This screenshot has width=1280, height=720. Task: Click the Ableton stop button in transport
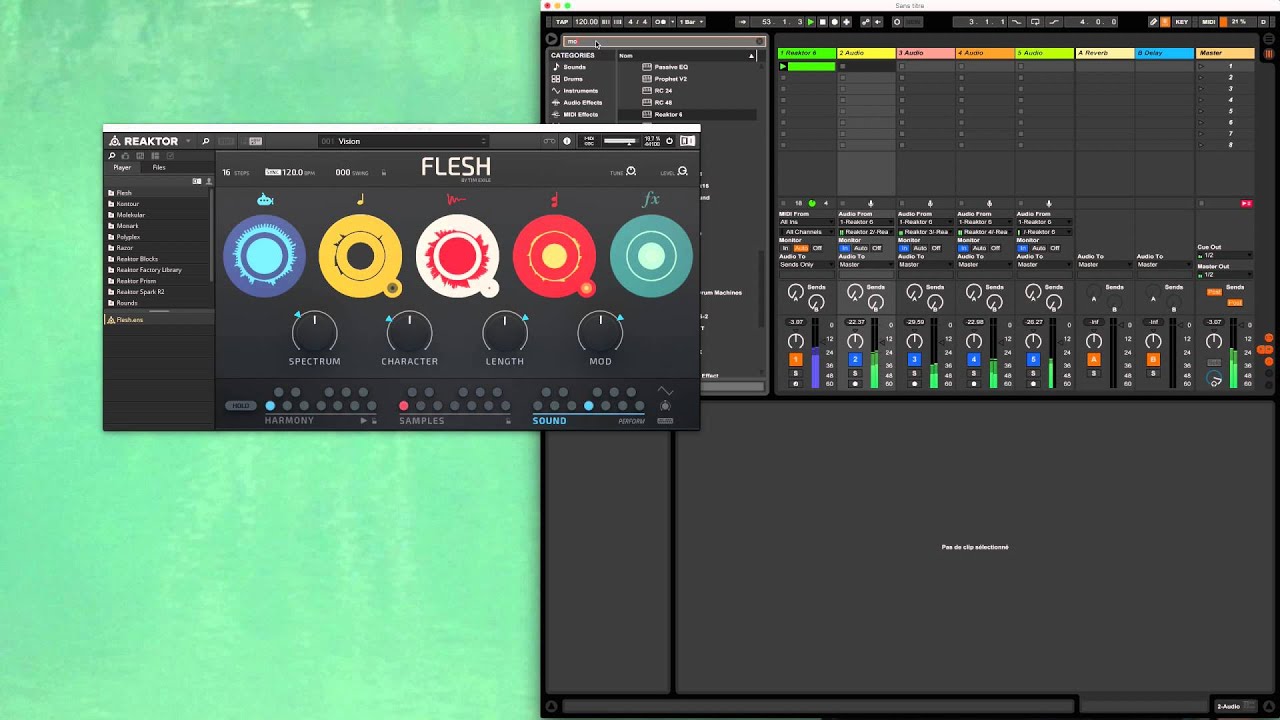tap(823, 21)
